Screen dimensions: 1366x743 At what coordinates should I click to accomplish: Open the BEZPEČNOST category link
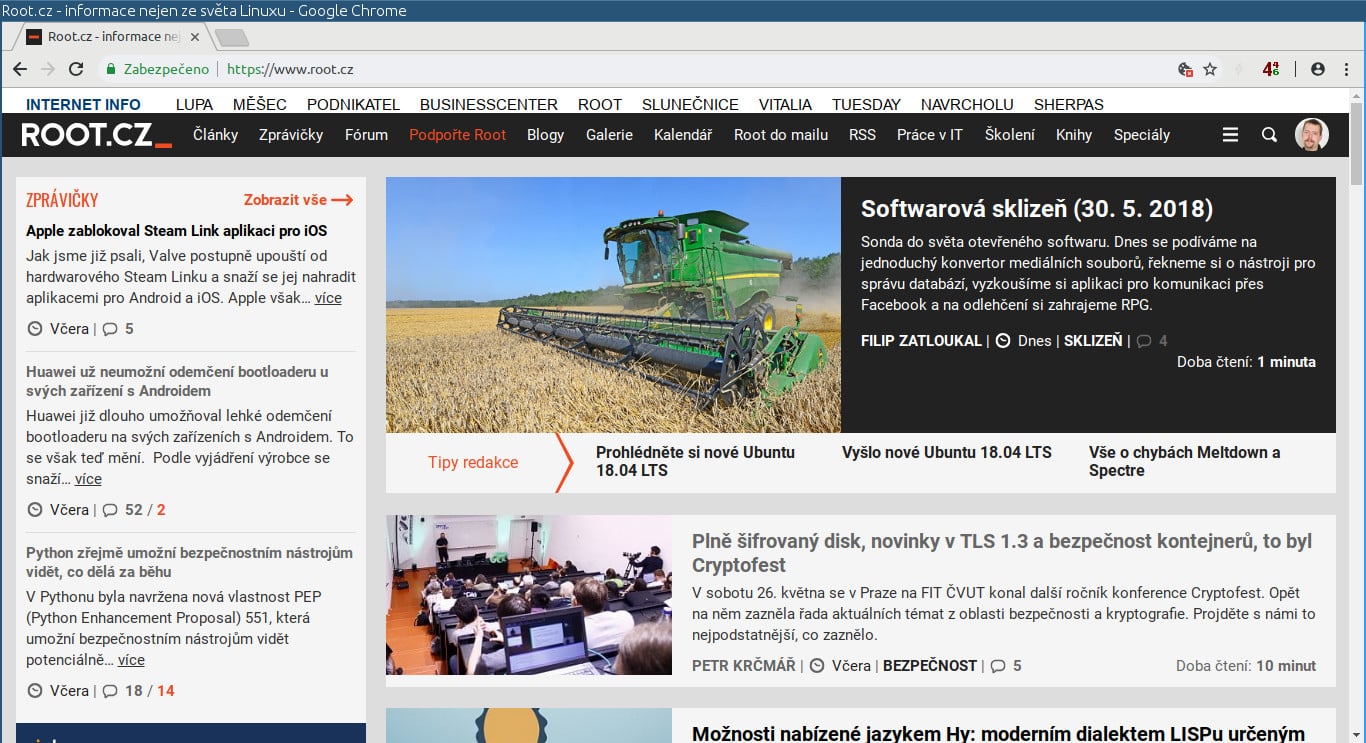click(930, 666)
